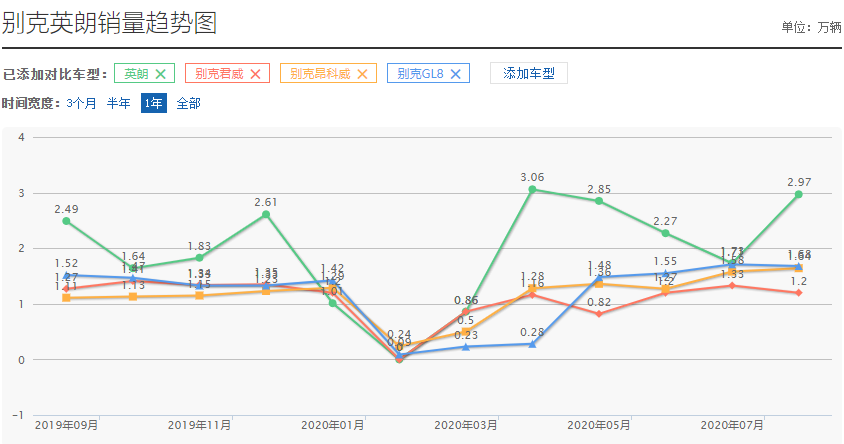Click the 2020年07月 axis label
Viewport: 844px width, 444px height.
732,425
